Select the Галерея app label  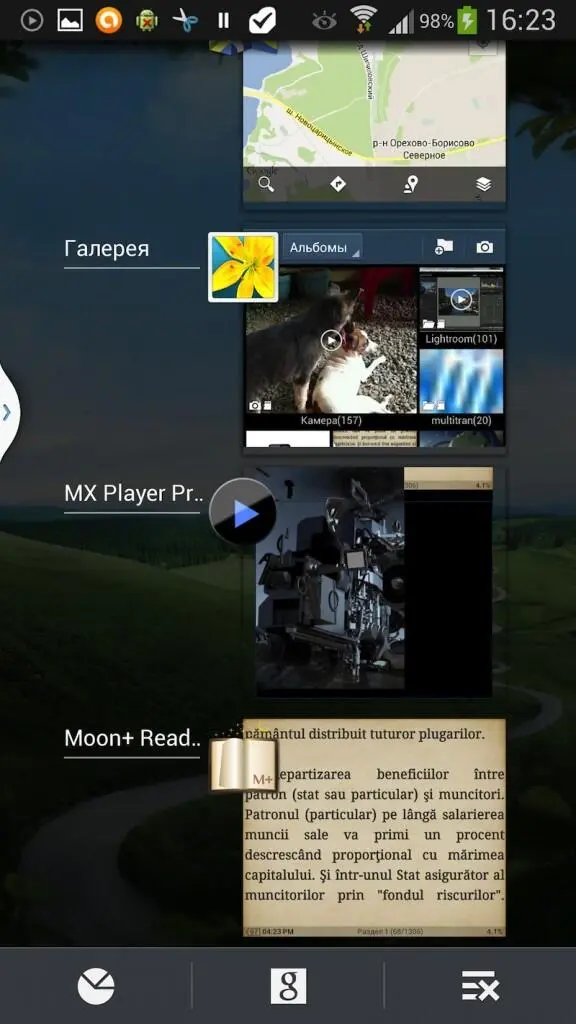click(x=107, y=249)
